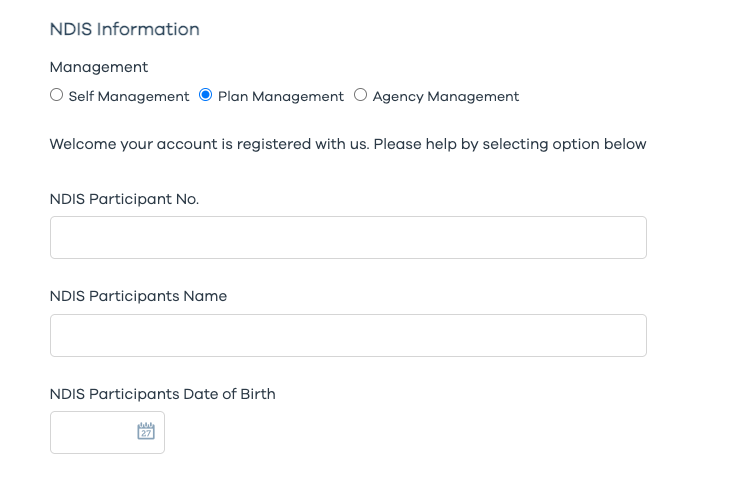Select the Agency Management radio button

pyautogui.click(x=361, y=96)
